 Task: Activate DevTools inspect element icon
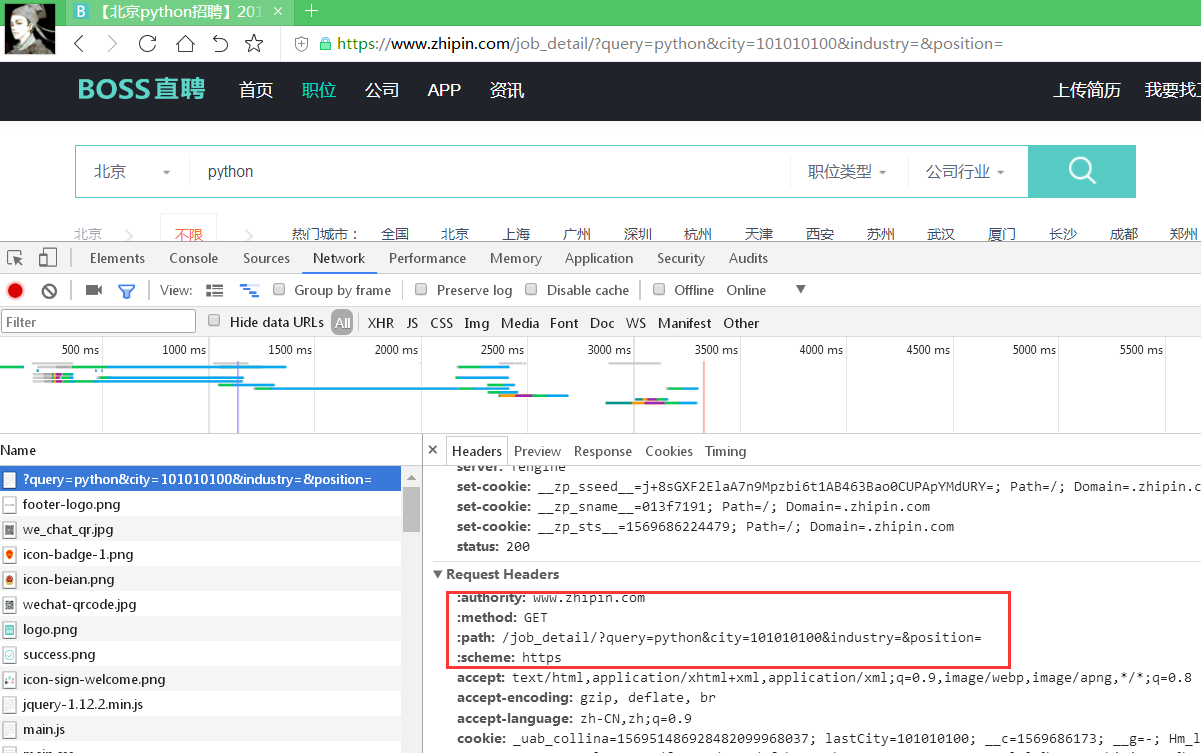pos(15,258)
